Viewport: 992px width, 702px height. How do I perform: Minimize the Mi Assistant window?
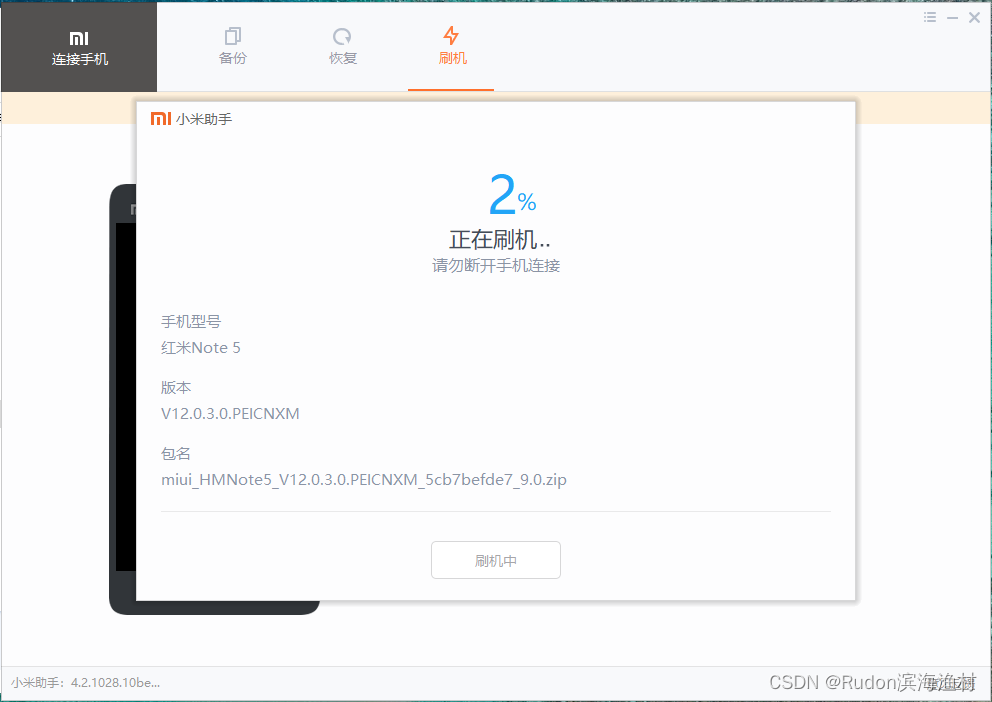coord(952,18)
